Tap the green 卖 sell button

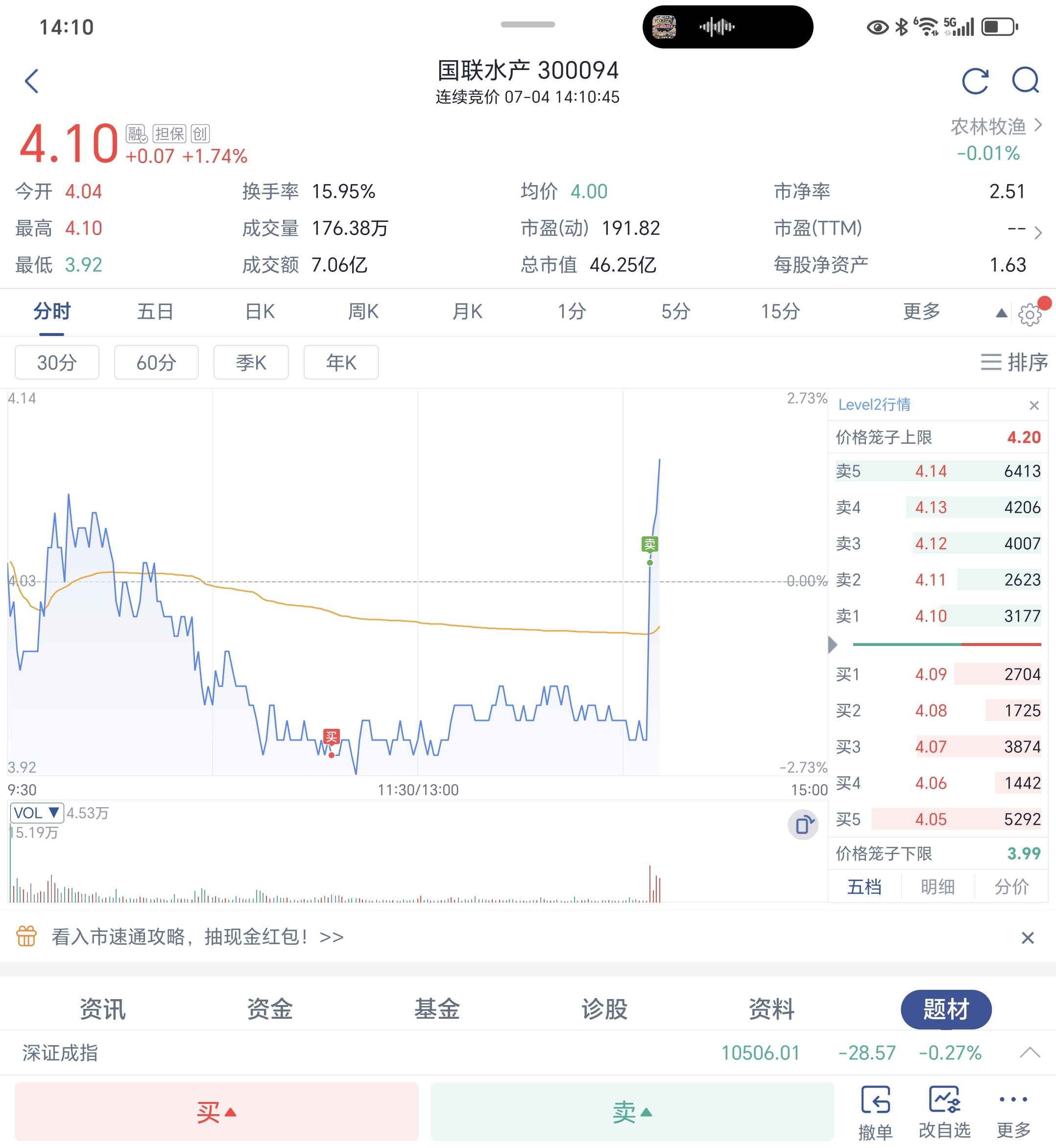tap(632, 1111)
